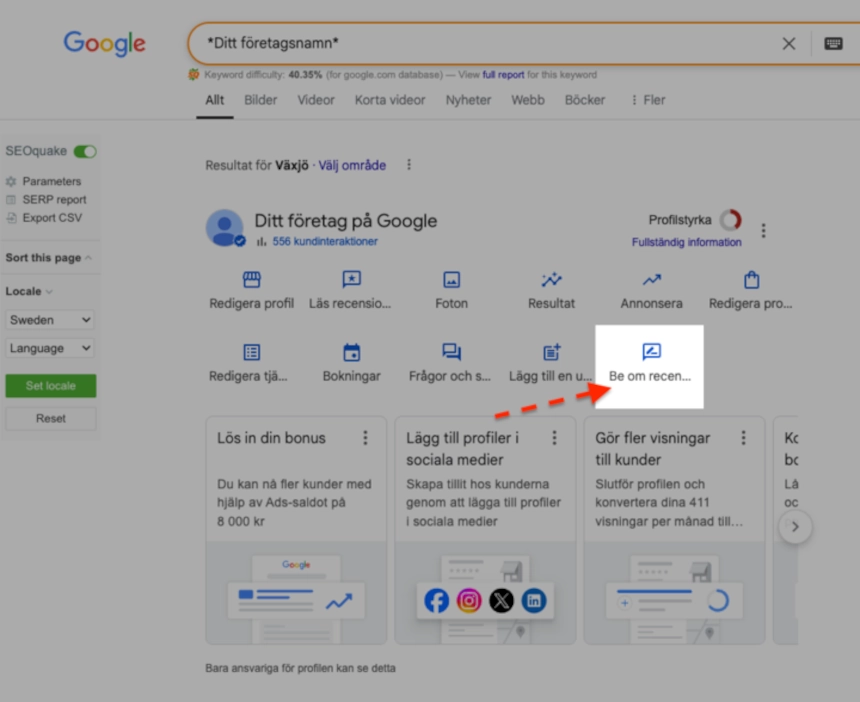Click the Be om recensioner icon
Image resolution: width=860 pixels, height=702 pixels.
(652, 352)
